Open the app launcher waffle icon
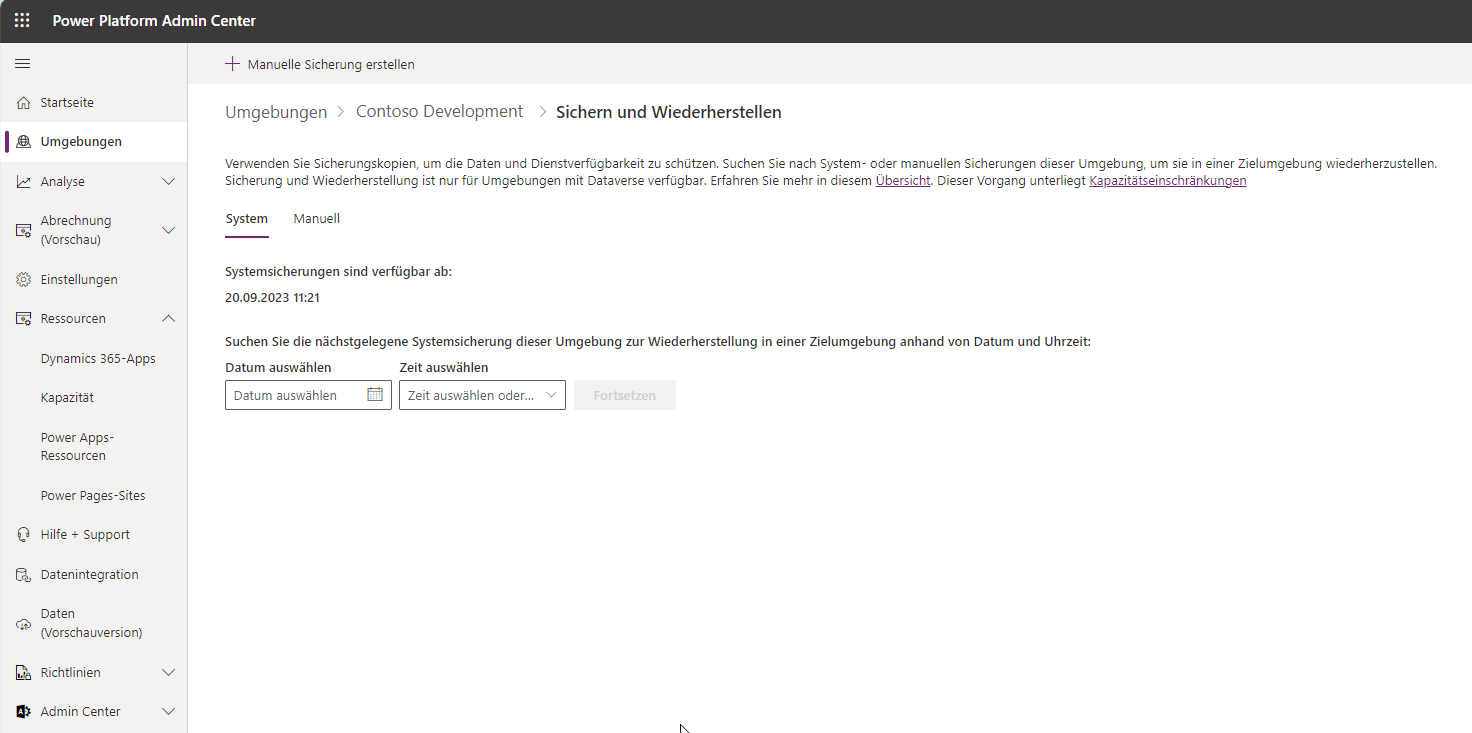The width and height of the screenshot is (1472, 733). (22, 21)
